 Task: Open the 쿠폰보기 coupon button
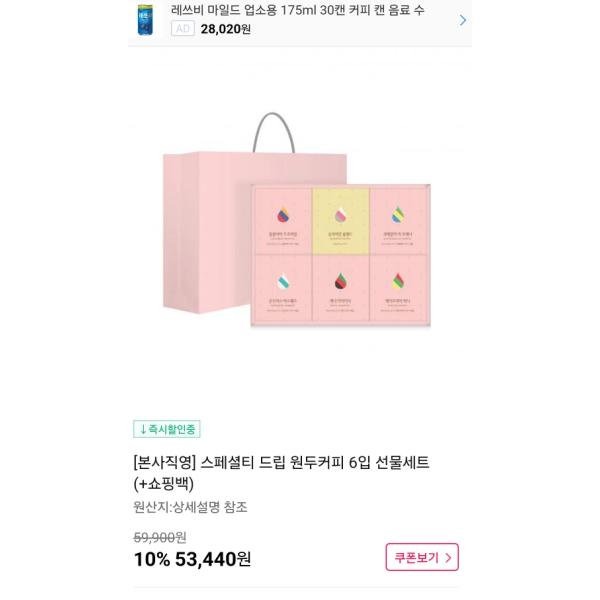(422, 557)
